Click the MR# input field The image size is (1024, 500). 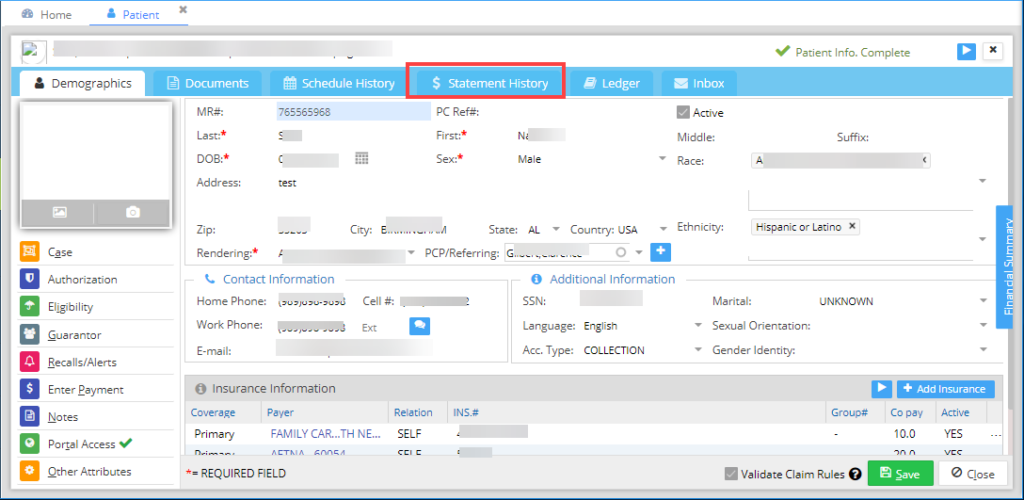point(353,112)
